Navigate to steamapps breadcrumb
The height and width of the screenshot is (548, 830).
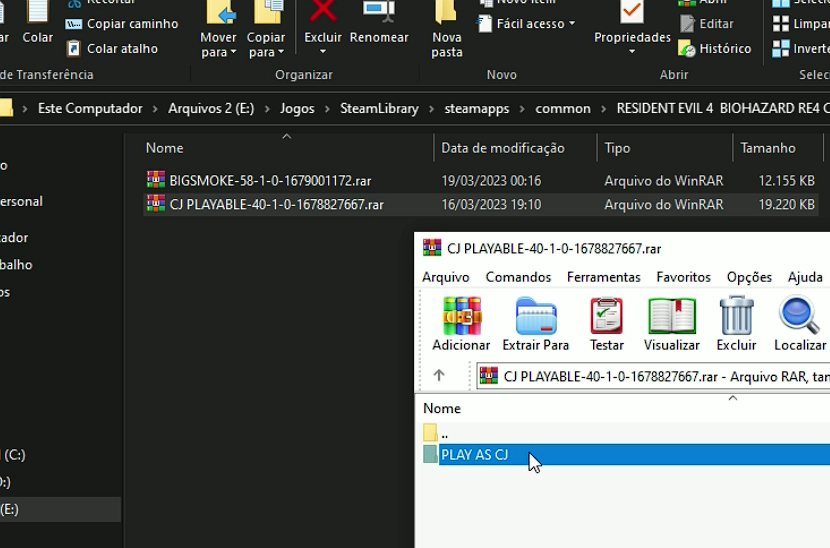477,109
